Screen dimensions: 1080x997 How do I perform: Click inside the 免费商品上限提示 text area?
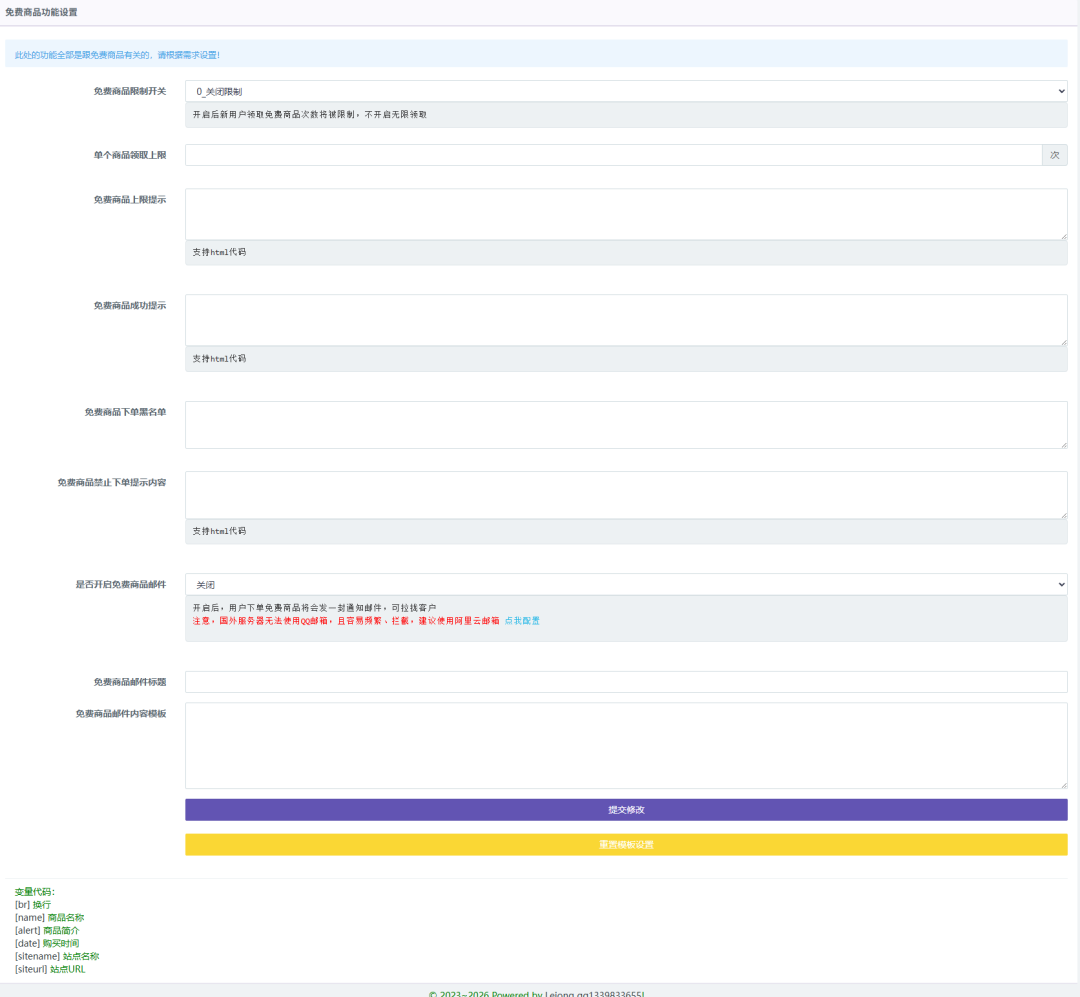pos(626,214)
